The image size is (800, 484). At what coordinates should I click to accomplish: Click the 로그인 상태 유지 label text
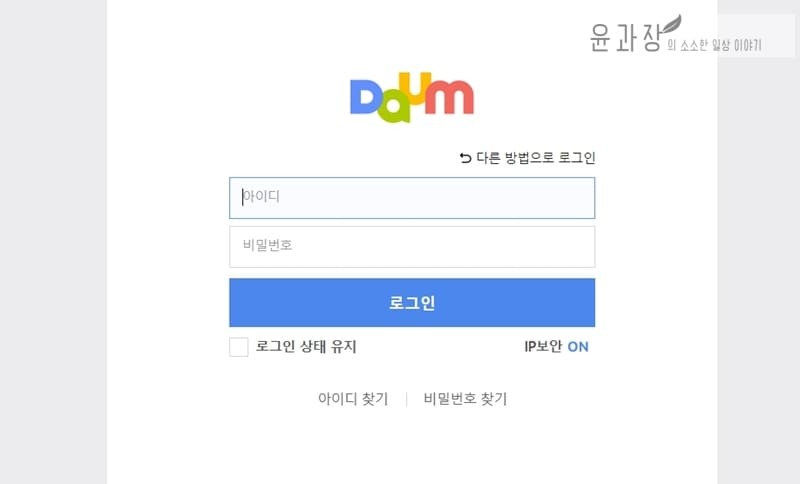[306, 347]
